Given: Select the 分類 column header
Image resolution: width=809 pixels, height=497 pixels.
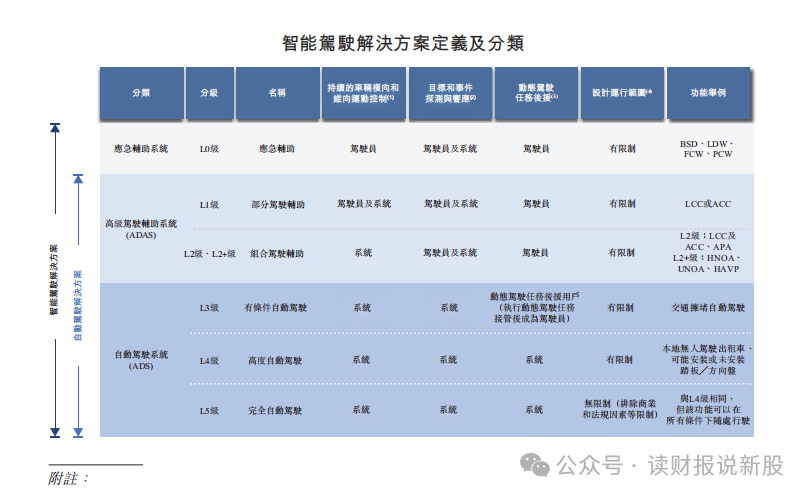Looking at the screenshot, I should point(141,93).
